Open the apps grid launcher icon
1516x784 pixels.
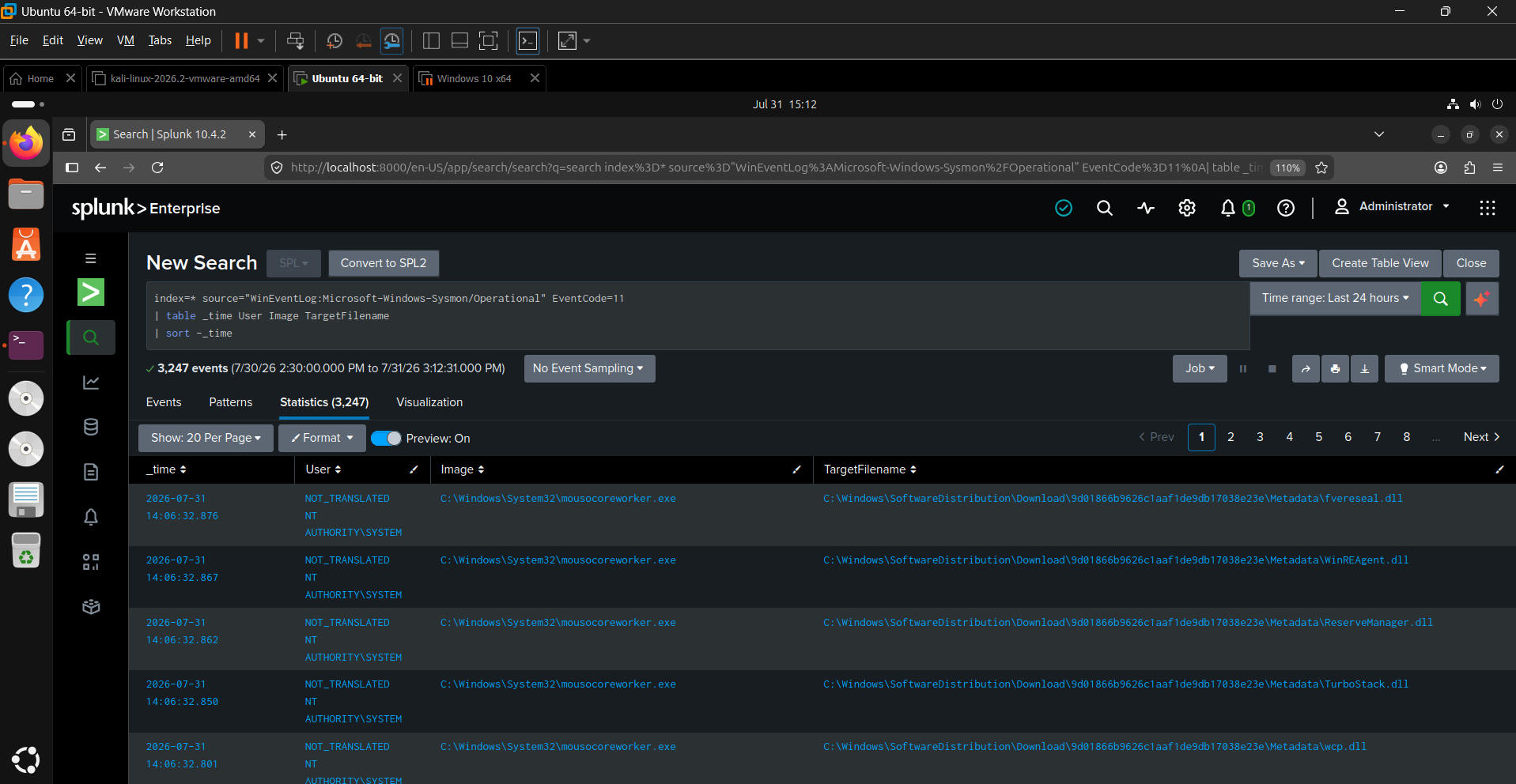coord(1488,208)
